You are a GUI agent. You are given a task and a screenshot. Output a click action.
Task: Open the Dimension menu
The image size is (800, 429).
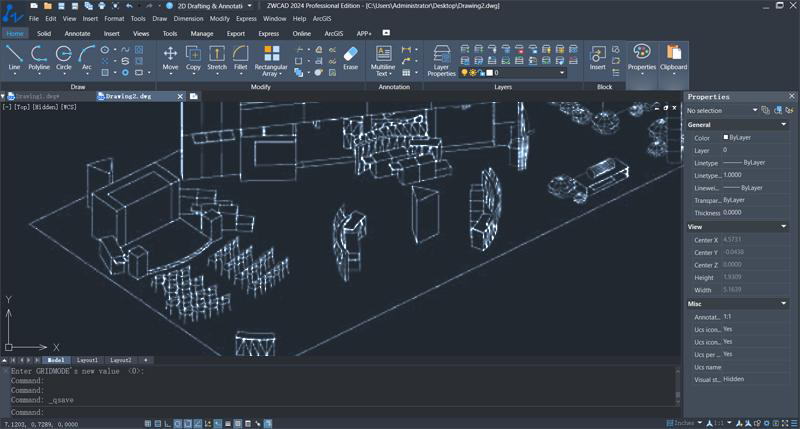(188, 19)
